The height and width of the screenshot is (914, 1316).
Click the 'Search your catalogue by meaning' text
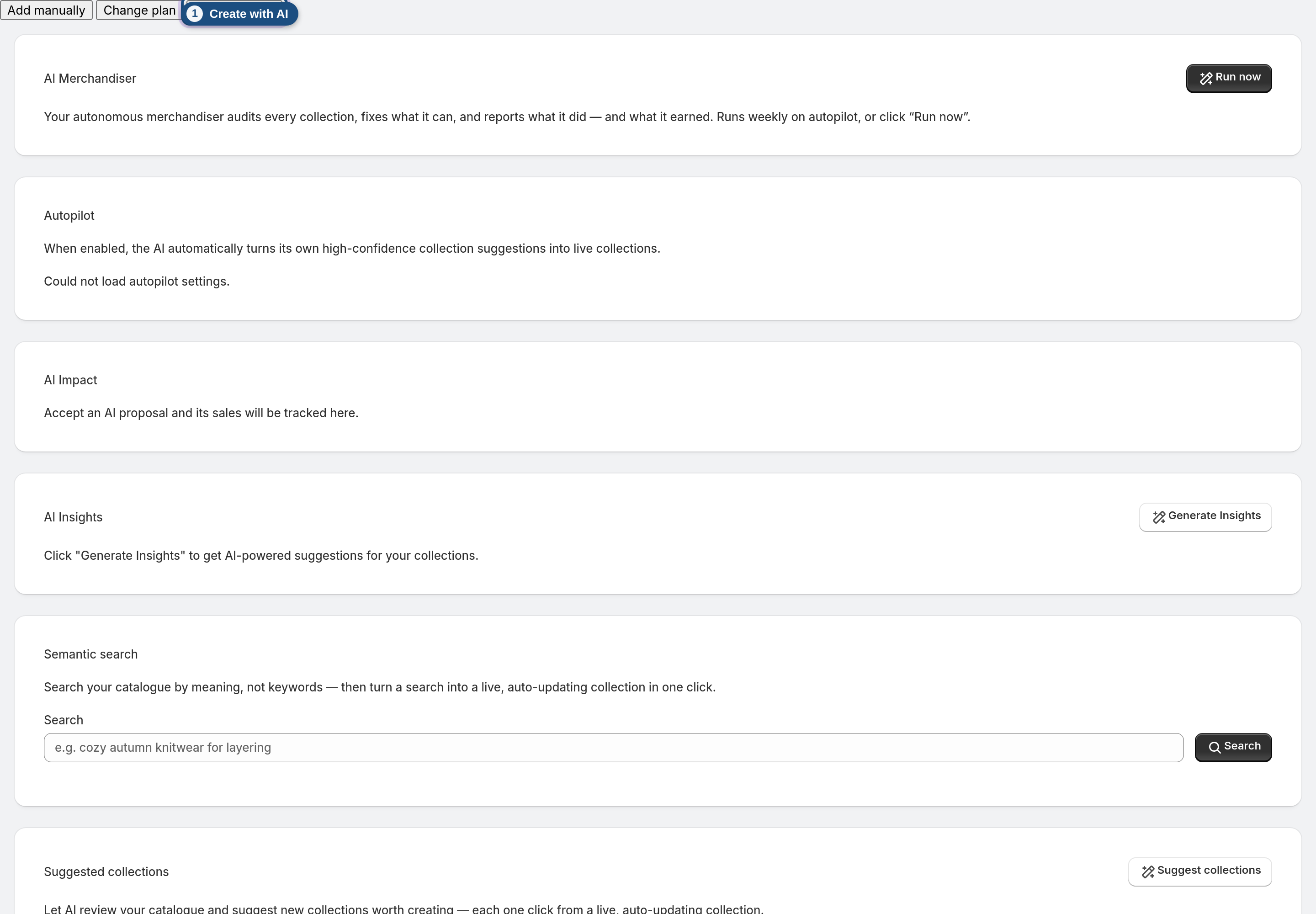click(380, 687)
